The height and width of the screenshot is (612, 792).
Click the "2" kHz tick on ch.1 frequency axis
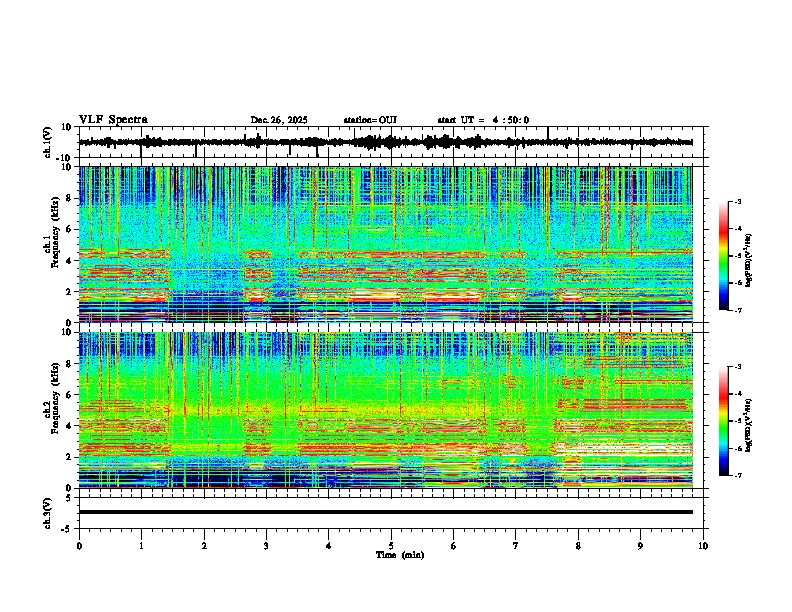coord(69,292)
